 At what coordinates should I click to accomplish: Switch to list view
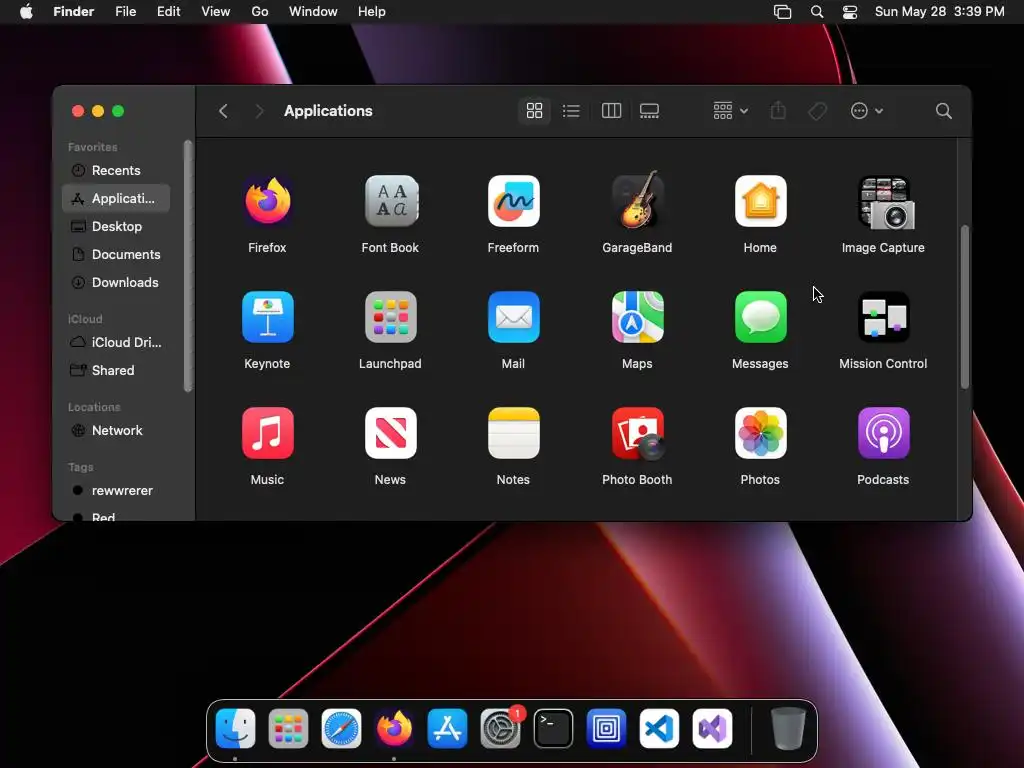571,111
